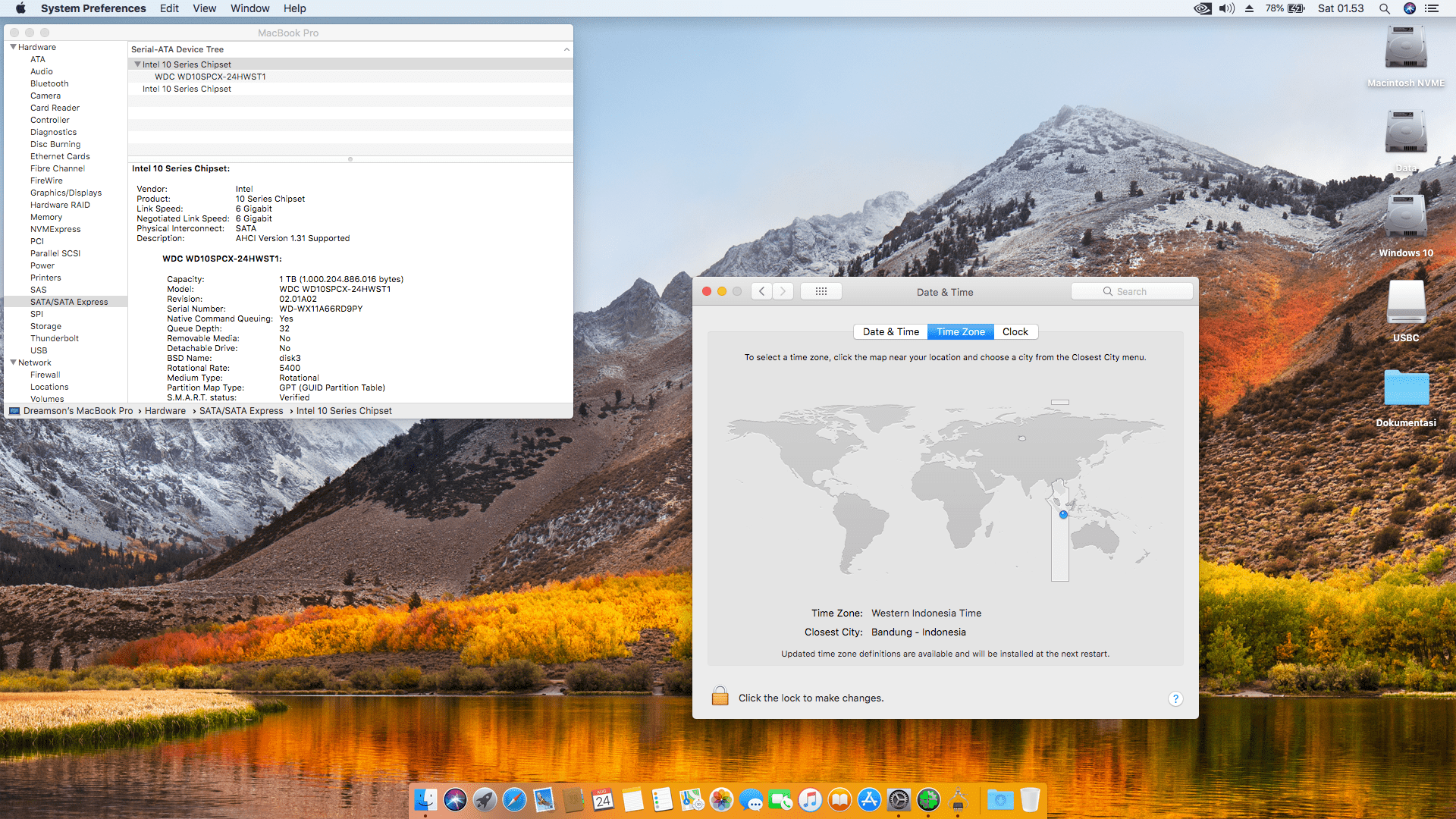
Task: Switch to the Clock tab
Action: (1015, 331)
